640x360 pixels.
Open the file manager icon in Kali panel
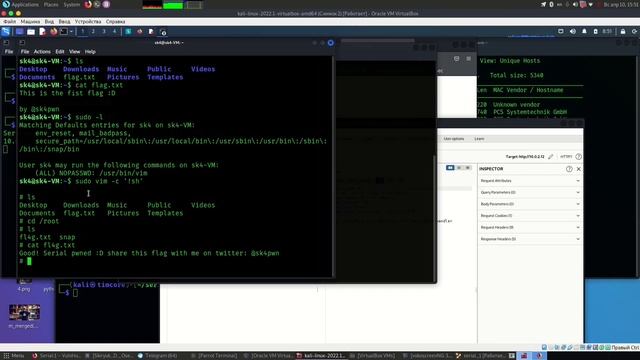point(31,32)
